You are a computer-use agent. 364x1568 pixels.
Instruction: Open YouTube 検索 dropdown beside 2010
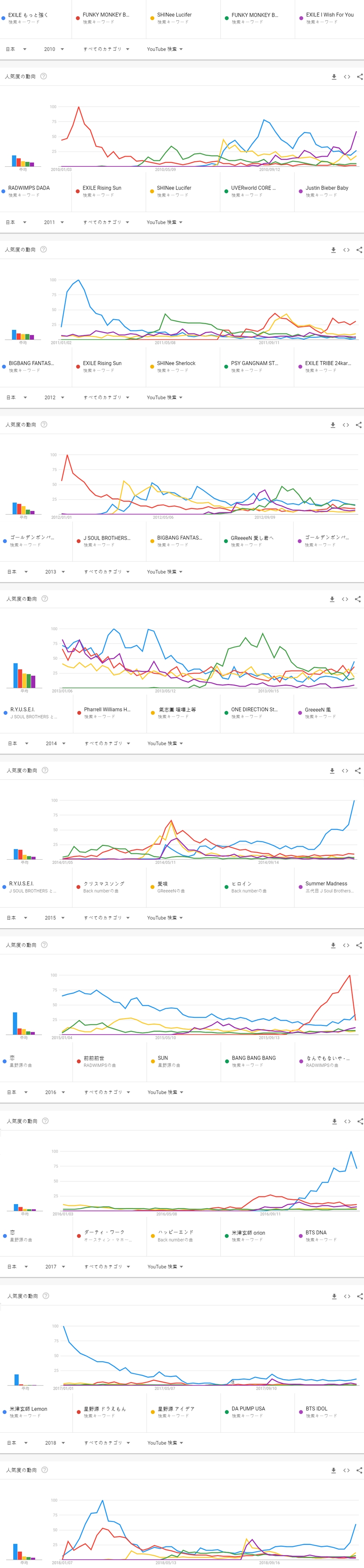click(x=165, y=49)
